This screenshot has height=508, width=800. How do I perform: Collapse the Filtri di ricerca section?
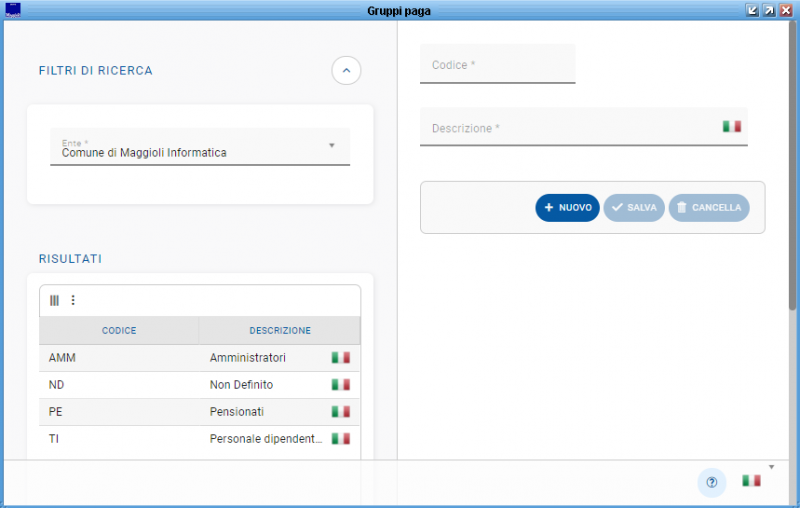[x=346, y=70]
